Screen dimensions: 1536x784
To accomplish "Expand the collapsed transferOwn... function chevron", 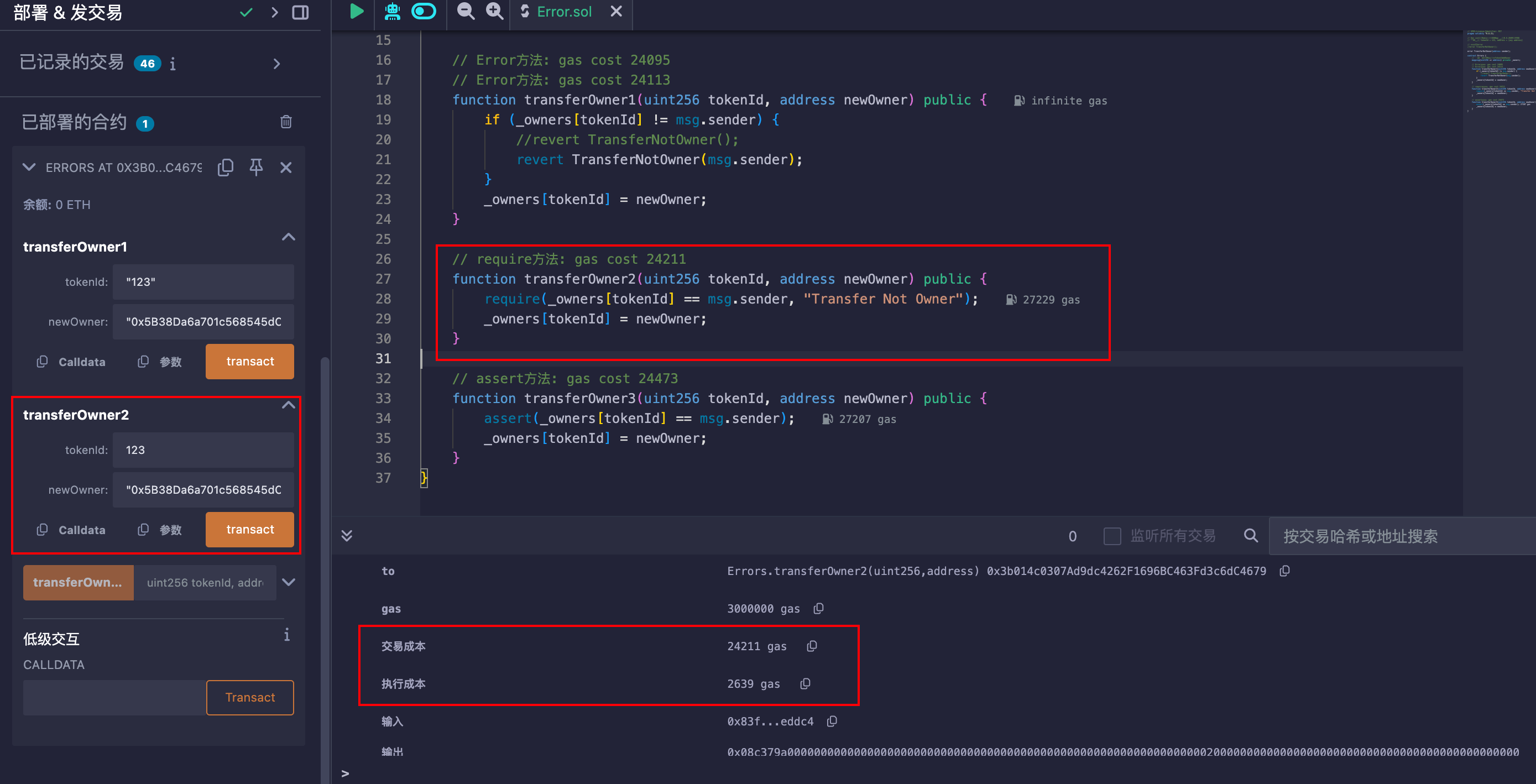I will [289, 583].
